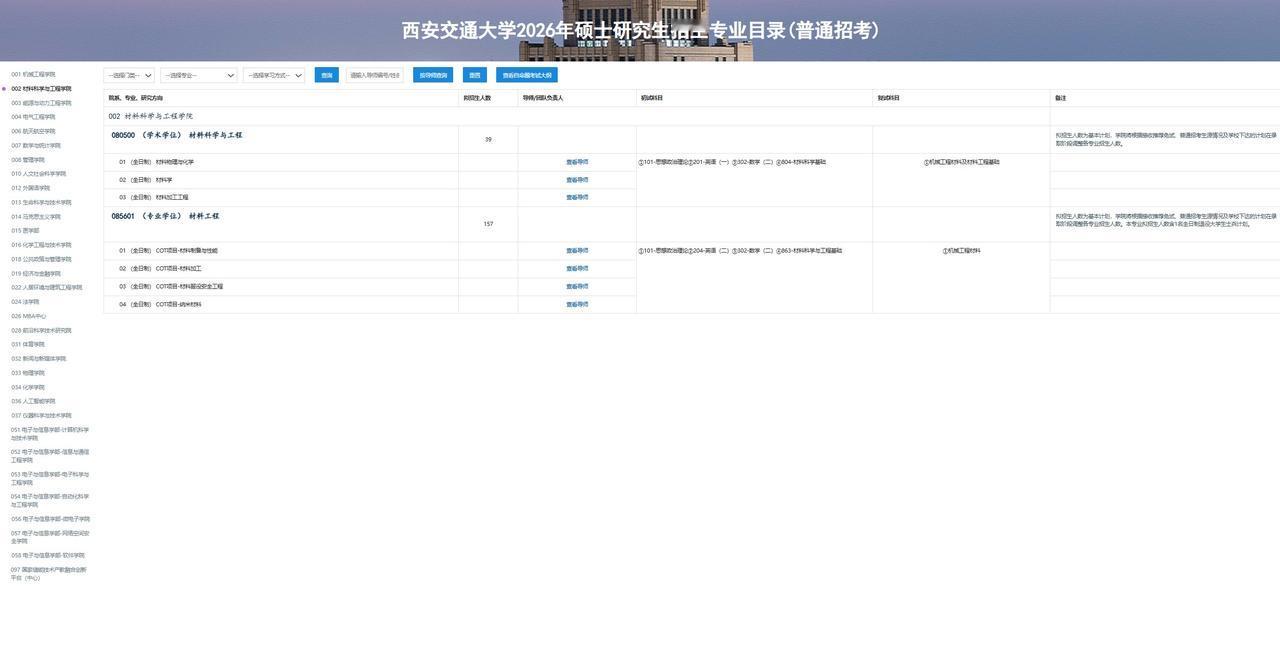
Task: Click the enrollment number 157 cell
Action: pos(488,224)
